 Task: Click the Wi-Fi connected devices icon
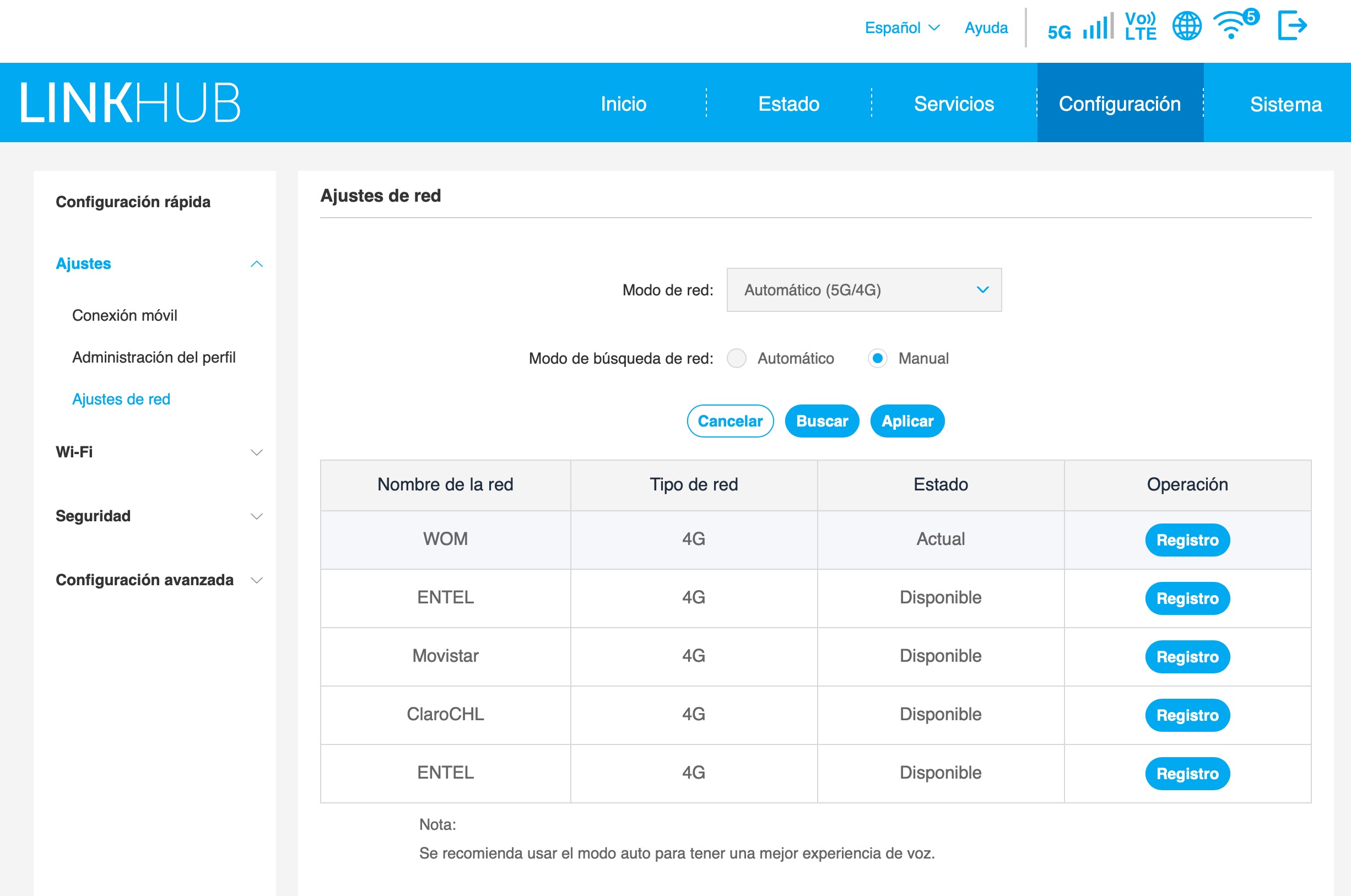click(1233, 26)
